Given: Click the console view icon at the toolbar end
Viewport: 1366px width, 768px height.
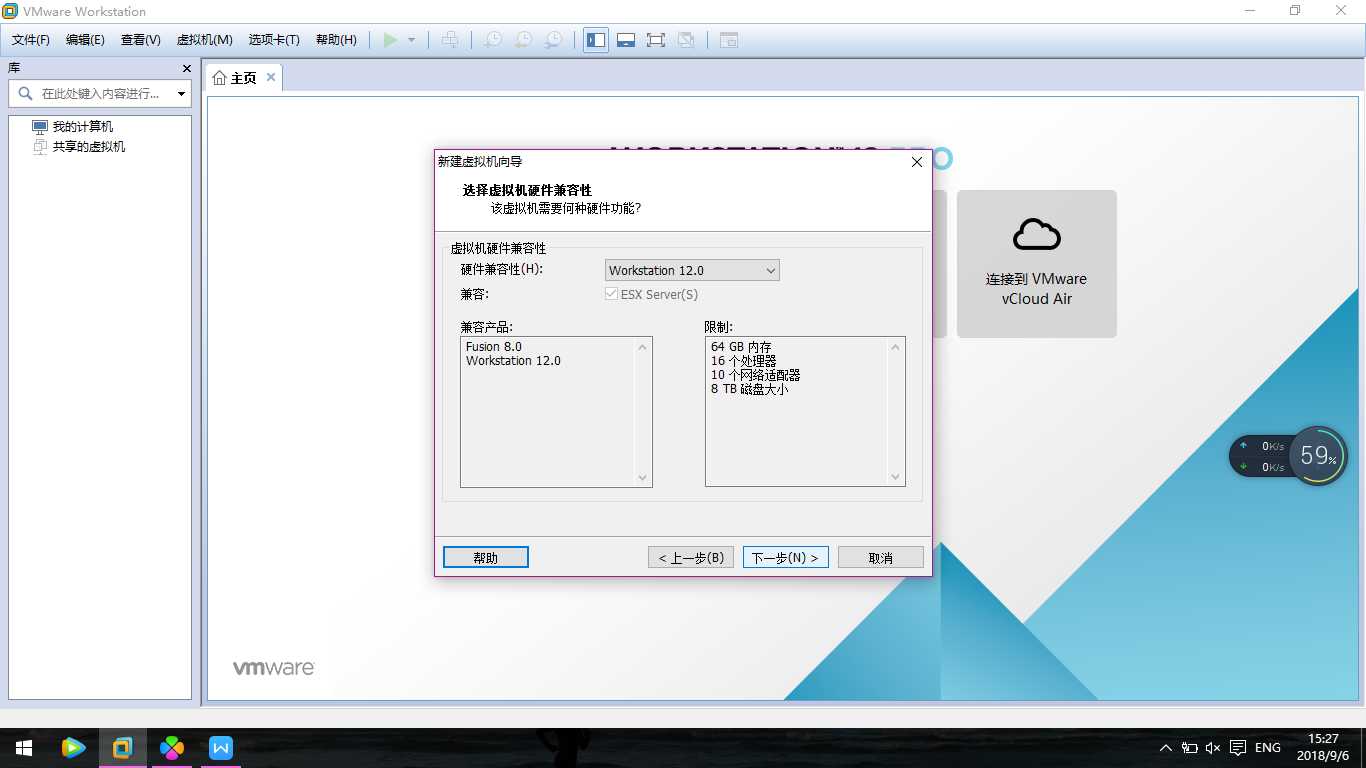Looking at the screenshot, I should (x=729, y=40).
